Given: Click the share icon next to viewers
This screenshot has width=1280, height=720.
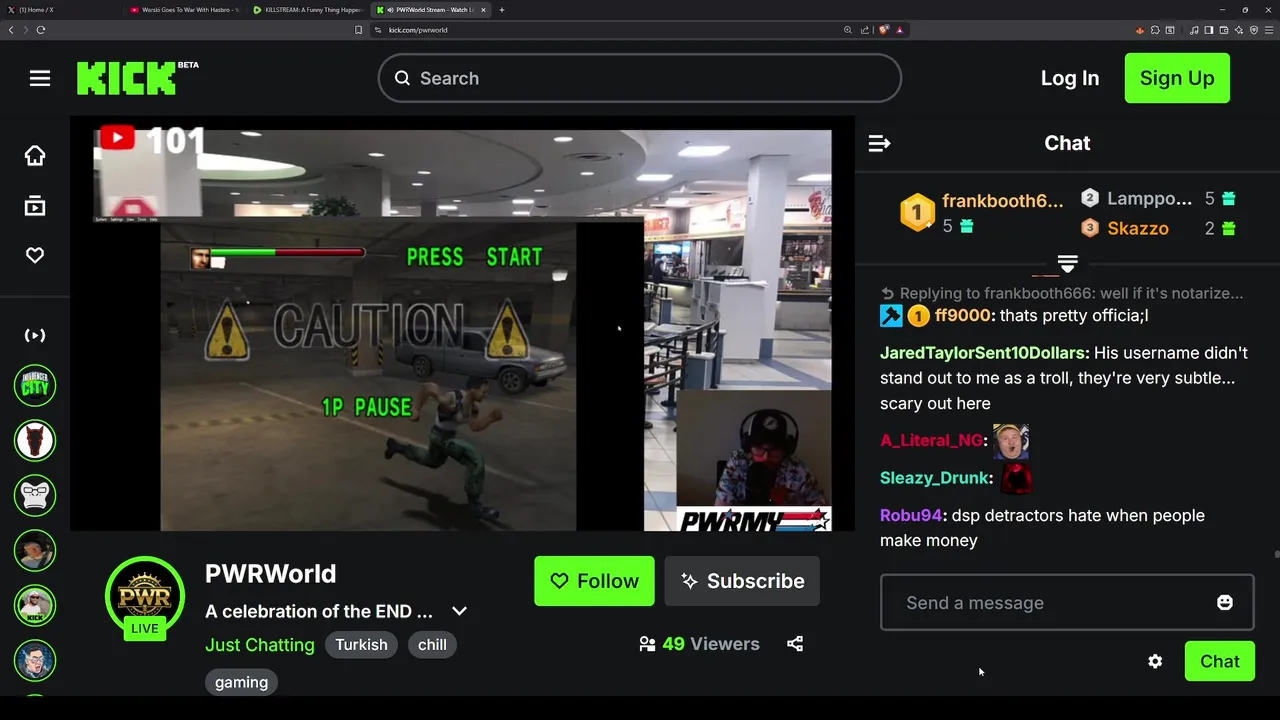Looking at the screenshot, I should 795,644.
